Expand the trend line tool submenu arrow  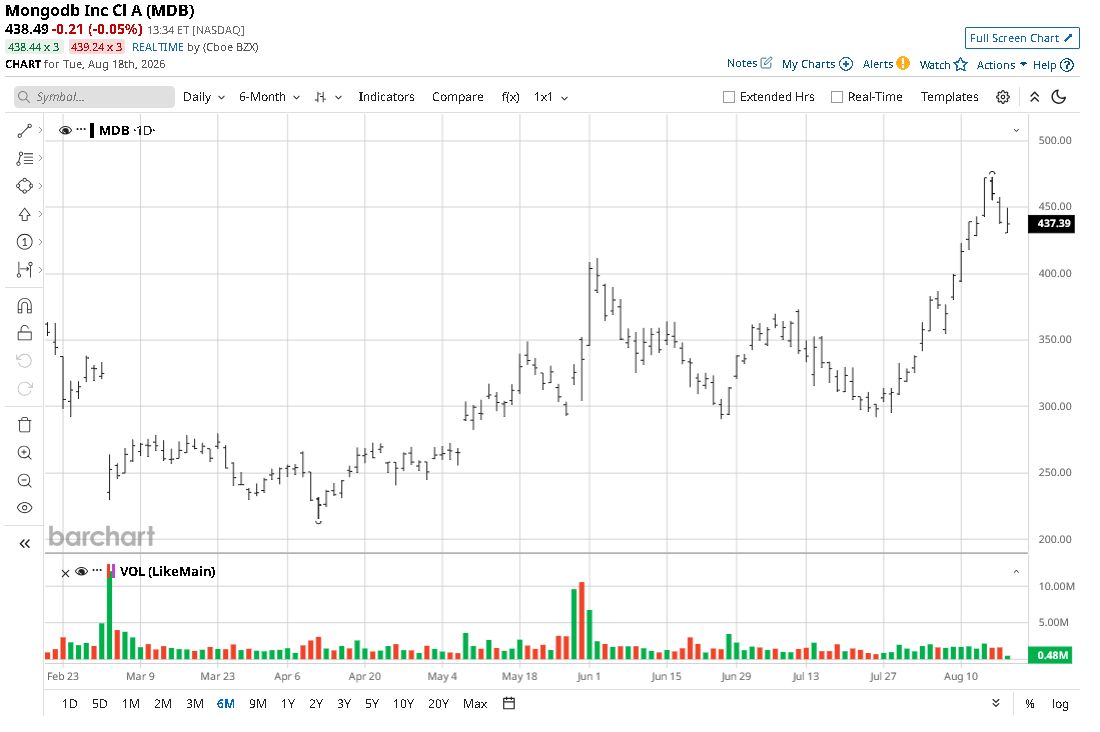click(x=40, y=130)
